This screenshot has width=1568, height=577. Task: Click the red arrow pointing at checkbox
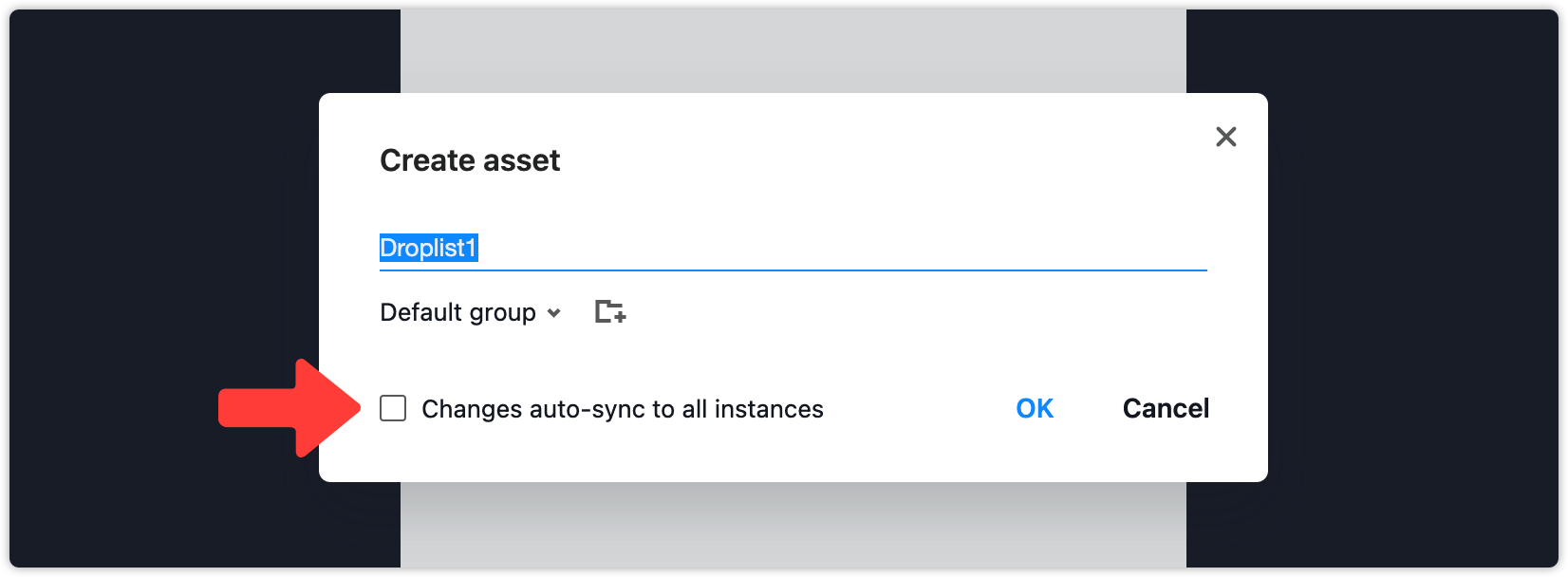pyautogui.click(x=289, y=408)
